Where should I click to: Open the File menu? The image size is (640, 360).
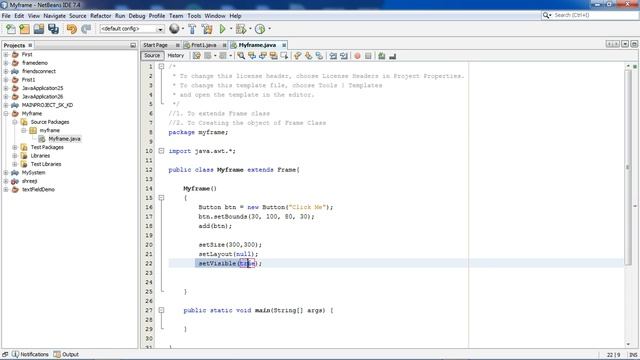click(x=6, y=16)
